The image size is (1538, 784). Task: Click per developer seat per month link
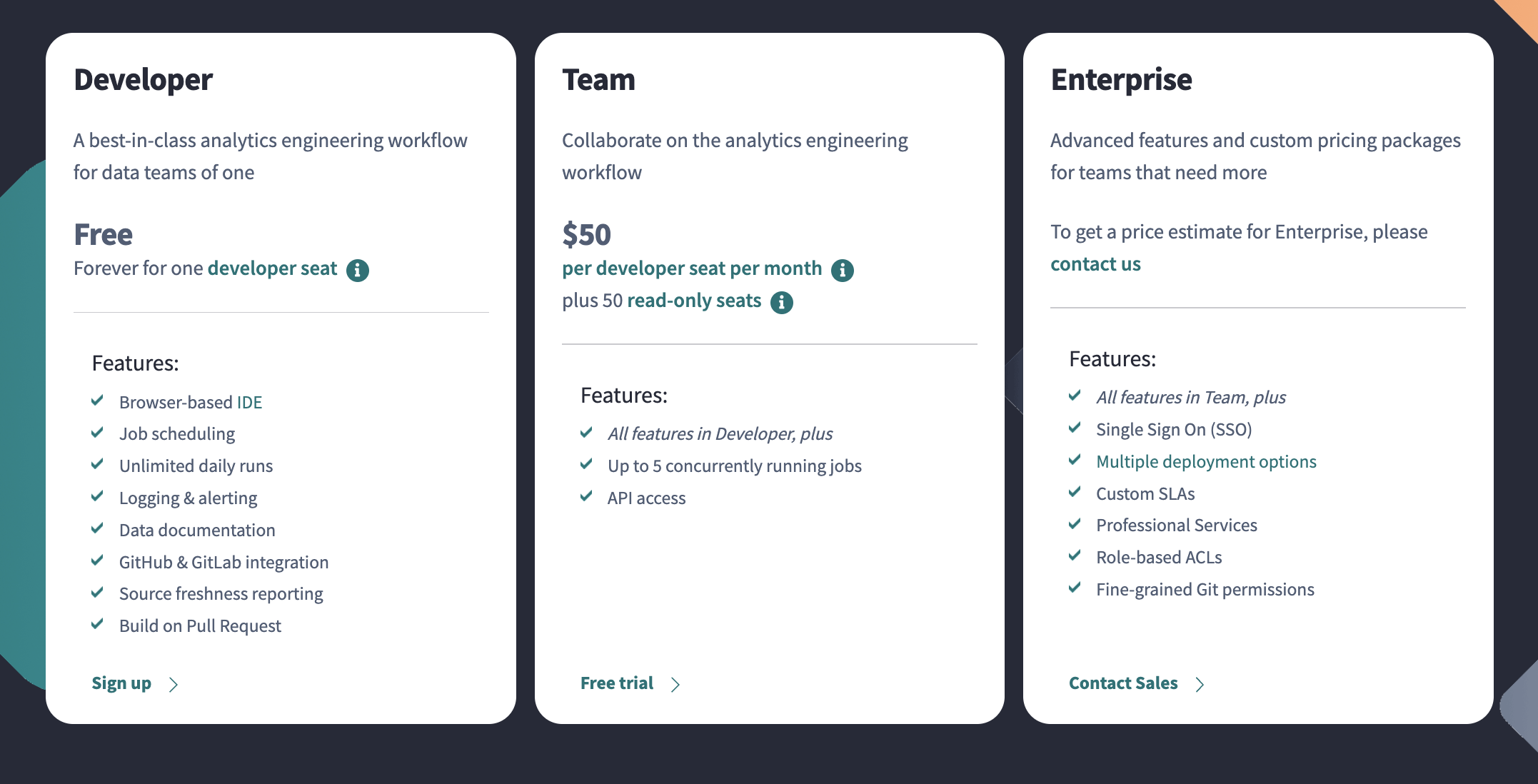coord(691,268)
